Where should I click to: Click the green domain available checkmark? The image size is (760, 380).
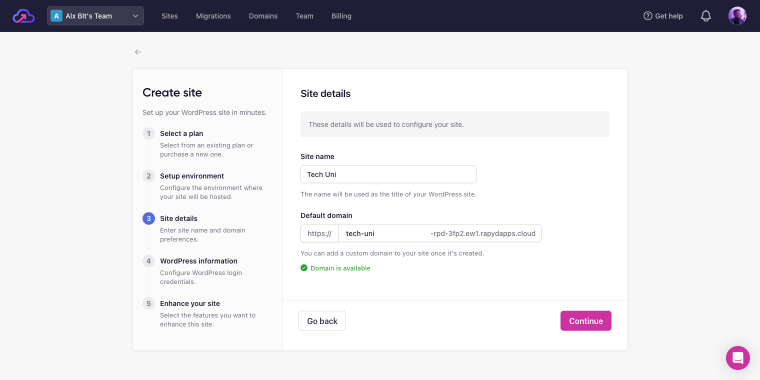click(304, 268)
